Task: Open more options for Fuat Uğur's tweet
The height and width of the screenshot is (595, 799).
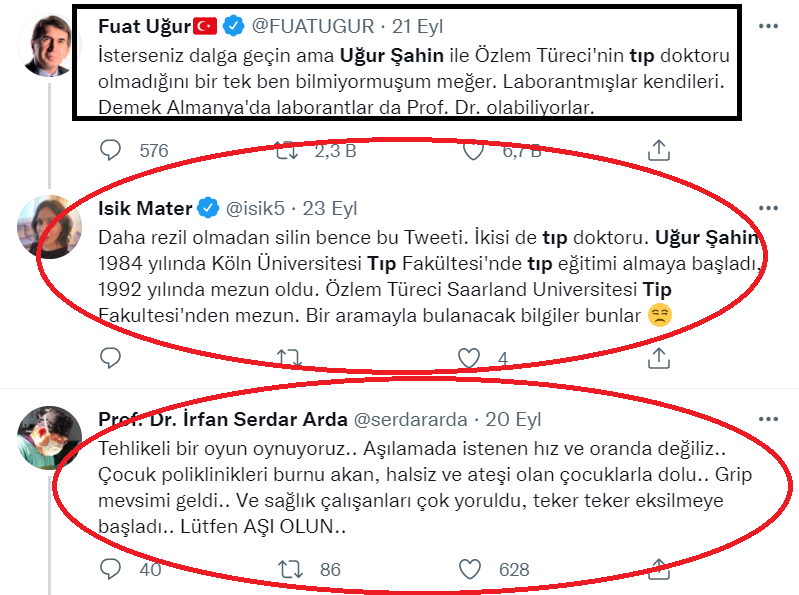Action: 767,24
